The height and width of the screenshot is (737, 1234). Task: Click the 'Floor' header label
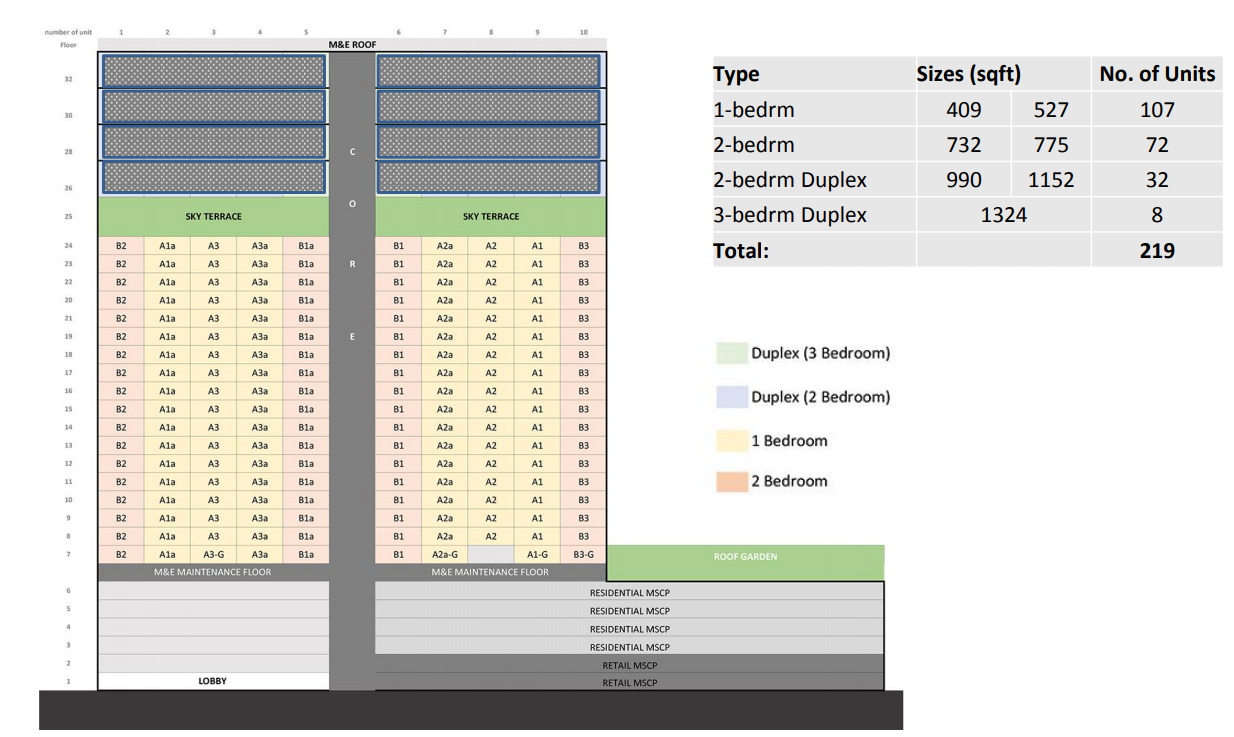pos(69,45)
